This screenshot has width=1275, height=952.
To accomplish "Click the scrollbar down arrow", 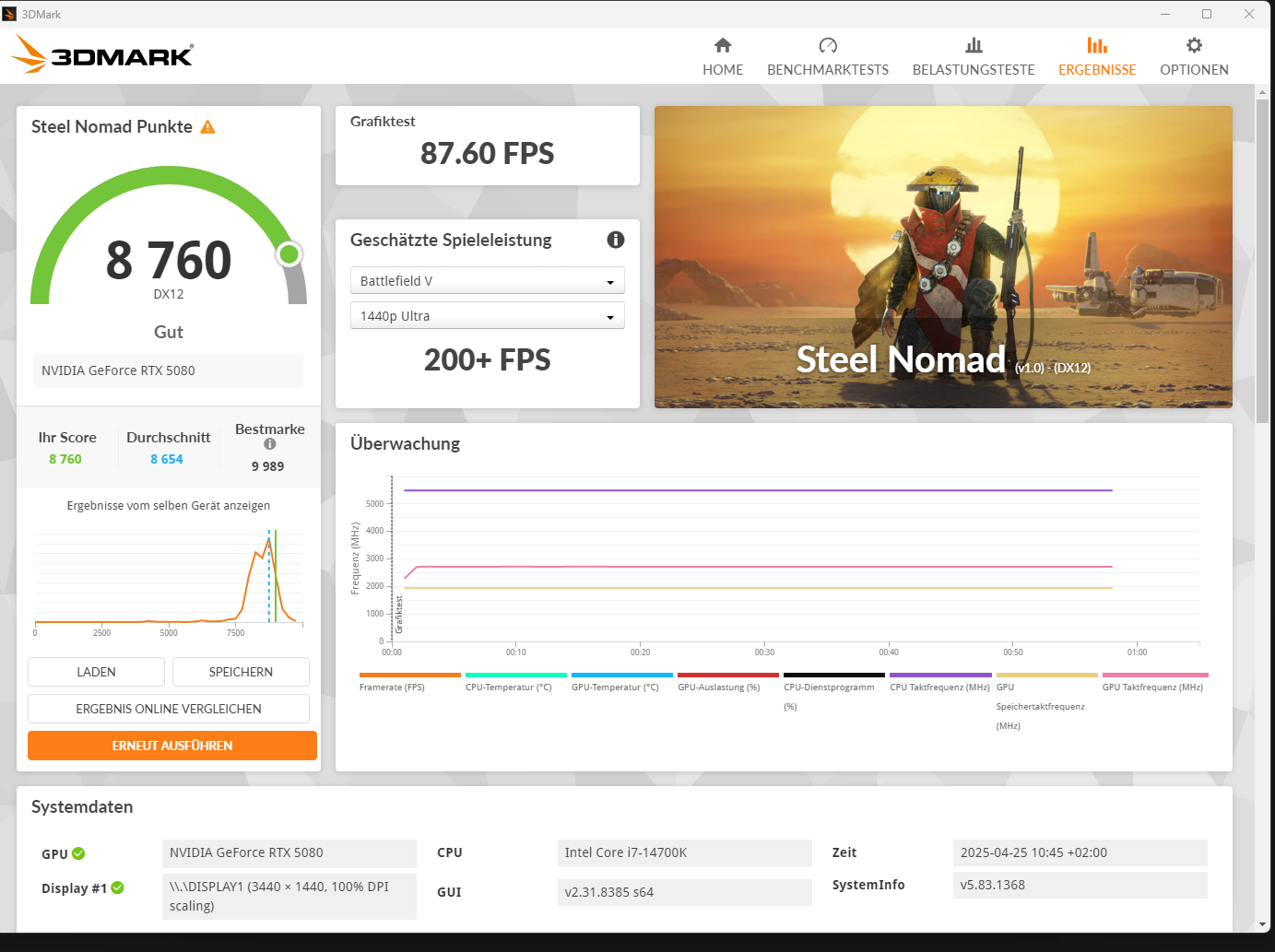I will pos(1262,924).
